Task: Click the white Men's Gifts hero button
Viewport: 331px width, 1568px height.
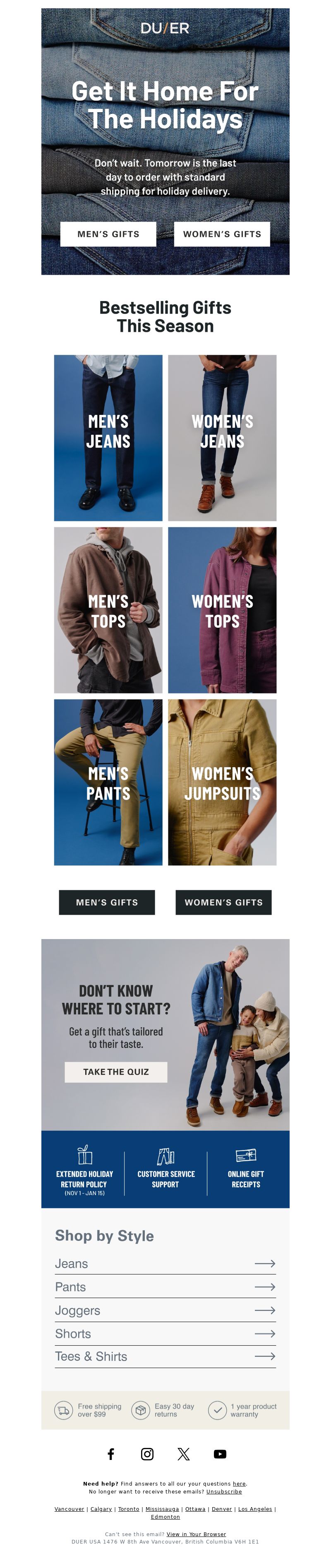Action: [108, 234]
